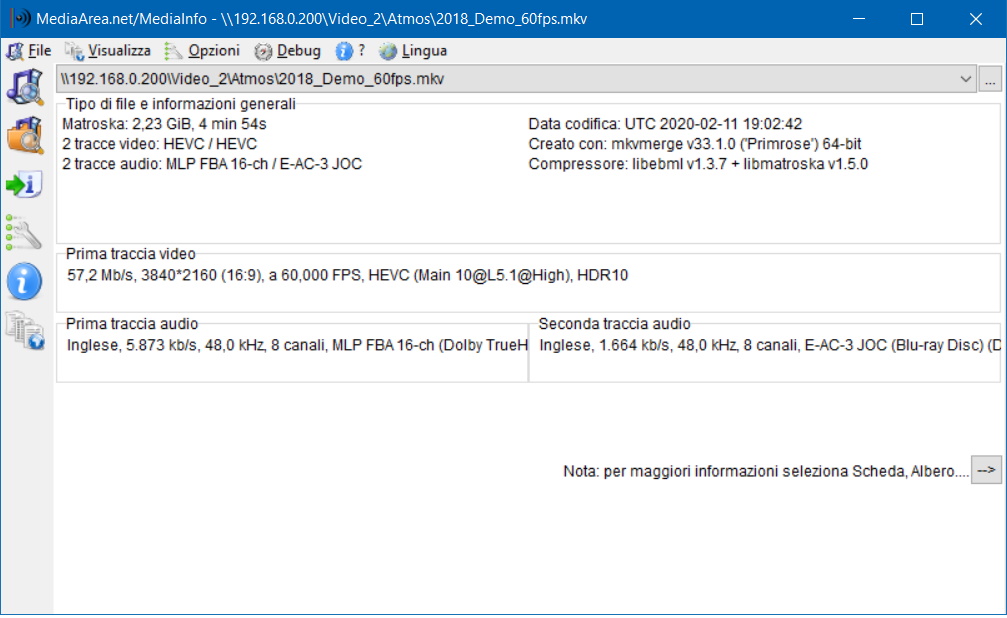Image resolution: width=1007 pixels, height=618 pixels.
Task: Click the open file sidebar icon
Action: [25, 87]
